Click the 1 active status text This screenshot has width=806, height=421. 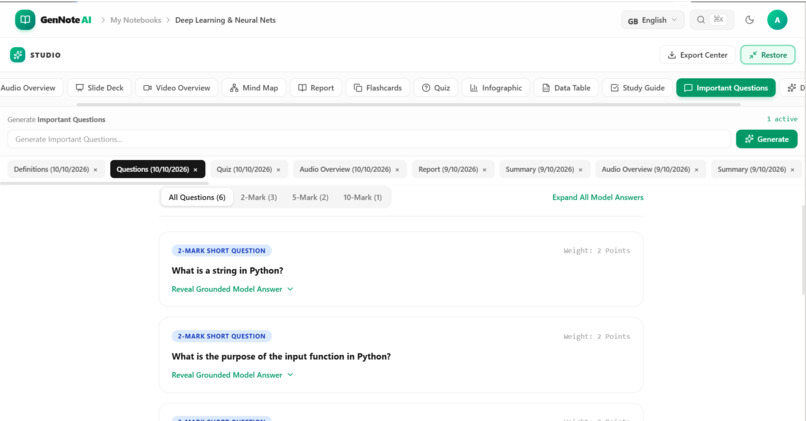tap(782, 119)
